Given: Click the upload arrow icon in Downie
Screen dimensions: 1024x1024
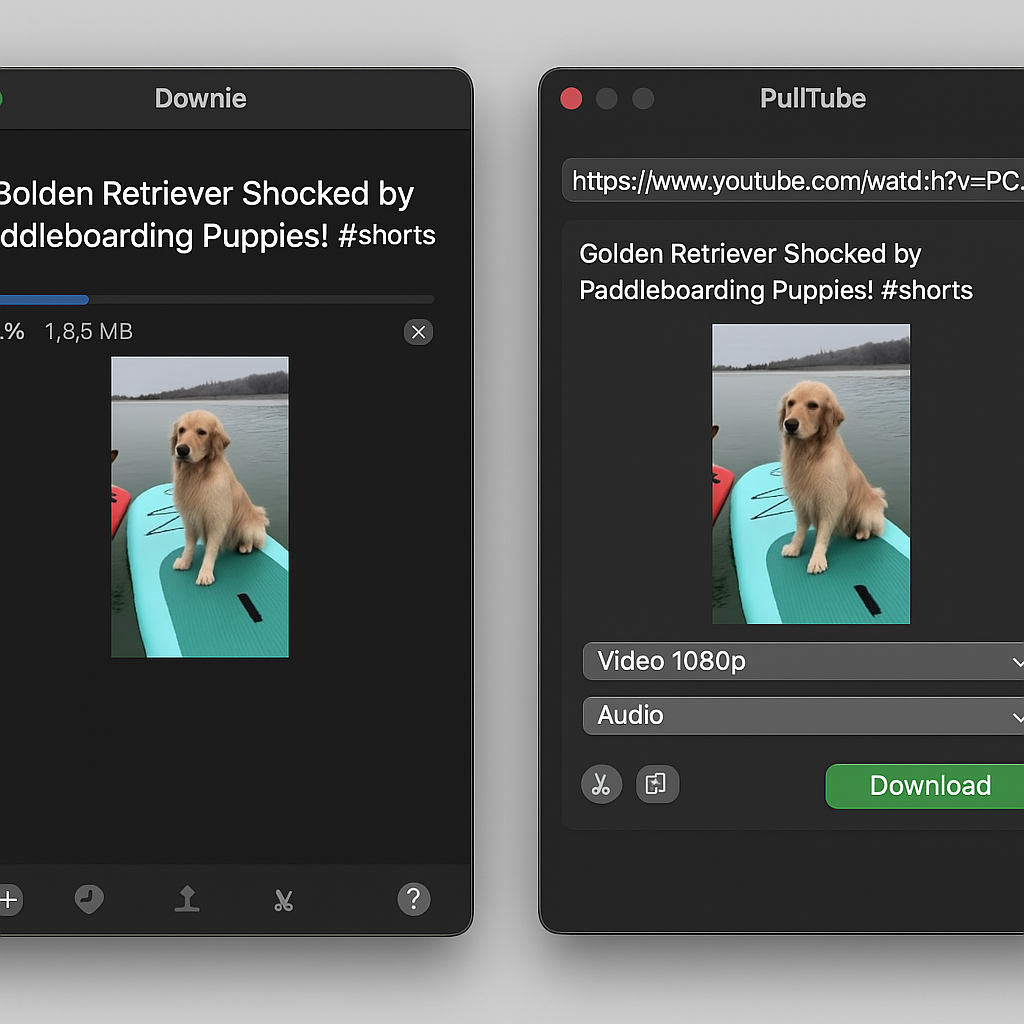Looking at the screenshot, I should [x=187, y=899].
